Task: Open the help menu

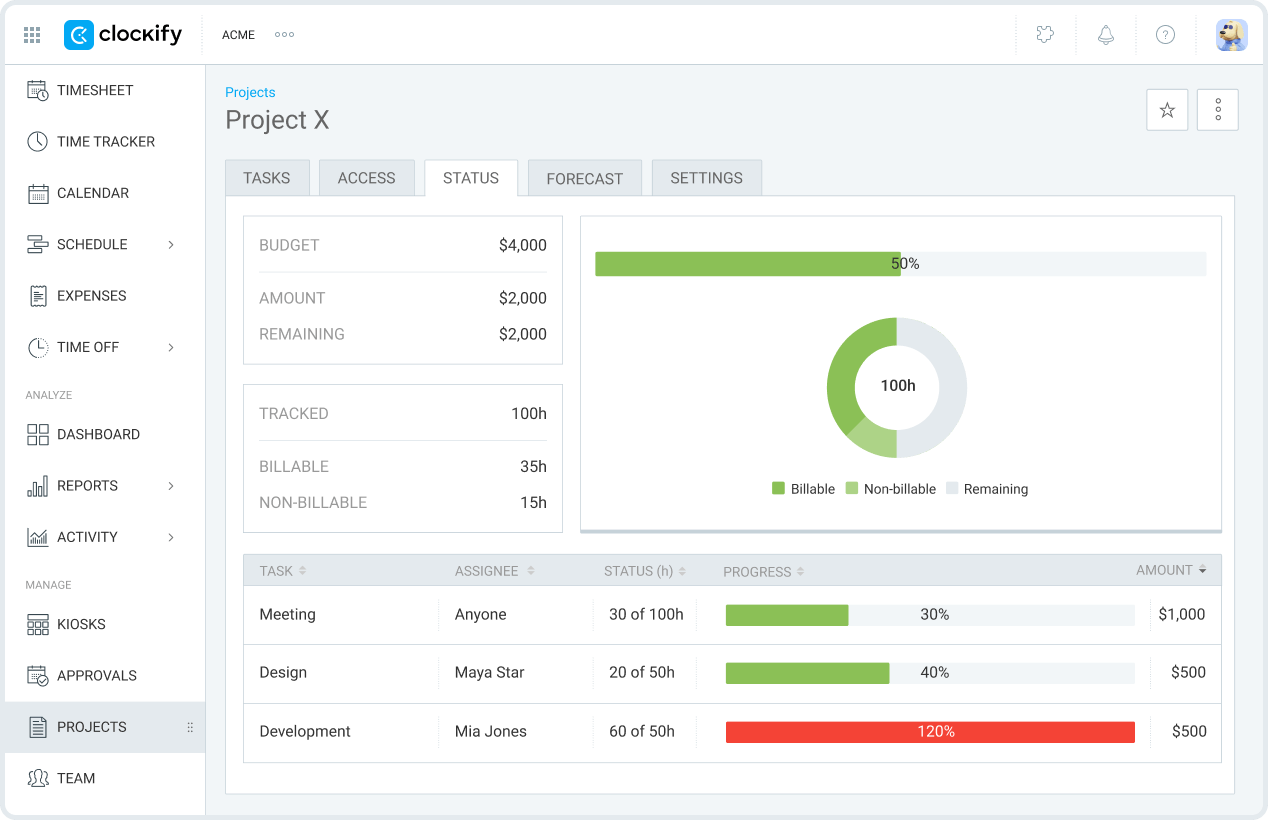Action: [1165, 35]
